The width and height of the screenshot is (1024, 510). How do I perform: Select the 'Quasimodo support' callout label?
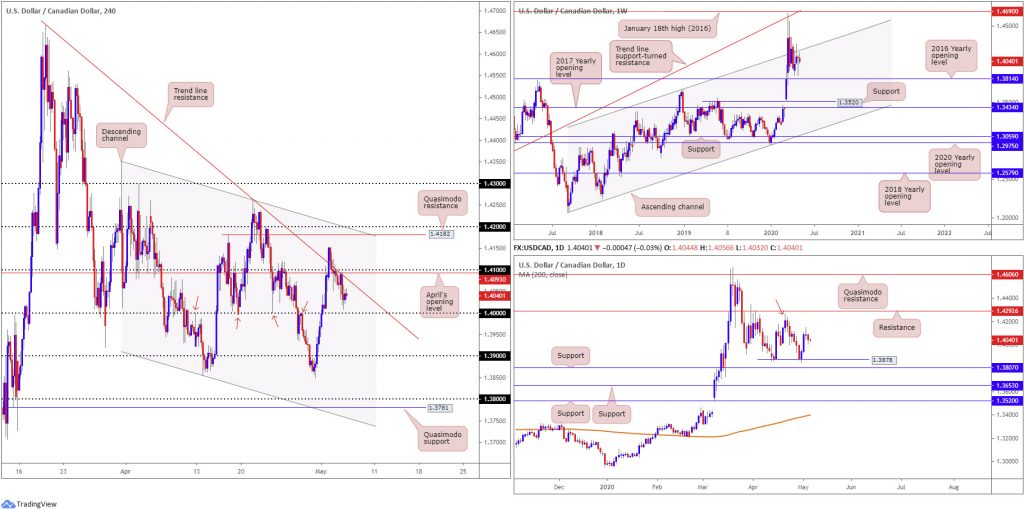click(443, 437)
